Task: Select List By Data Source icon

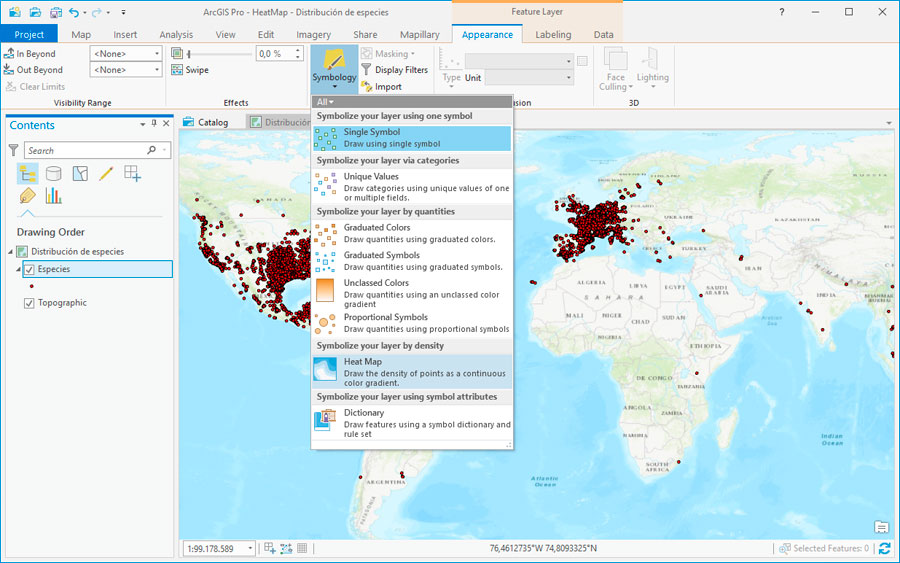Action: tap(53, 173)
